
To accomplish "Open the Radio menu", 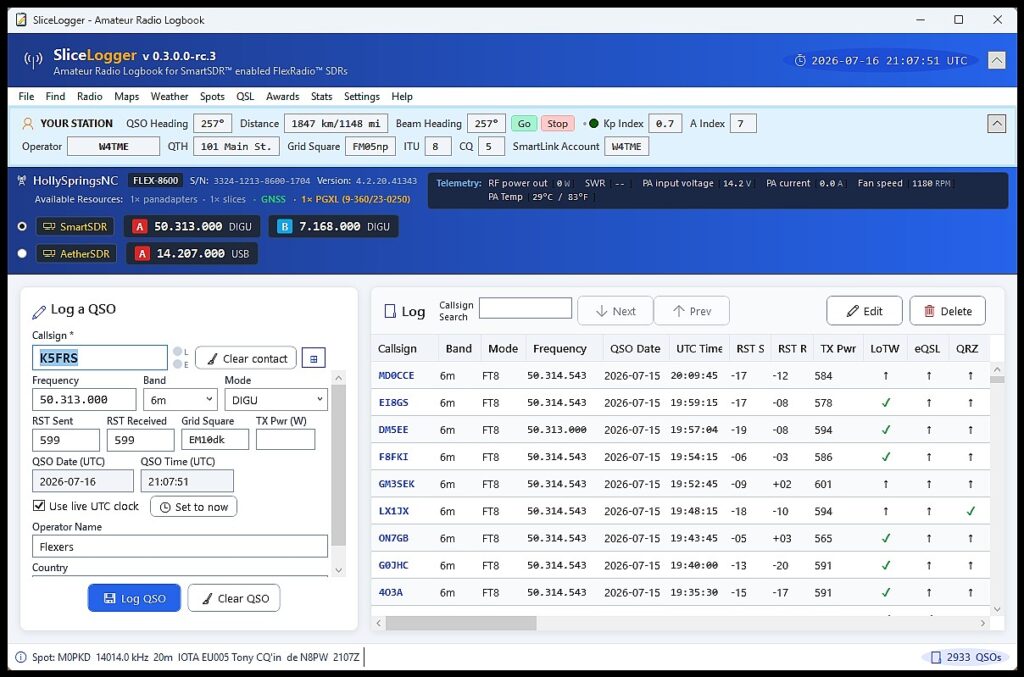I will (x=89, y=96).
